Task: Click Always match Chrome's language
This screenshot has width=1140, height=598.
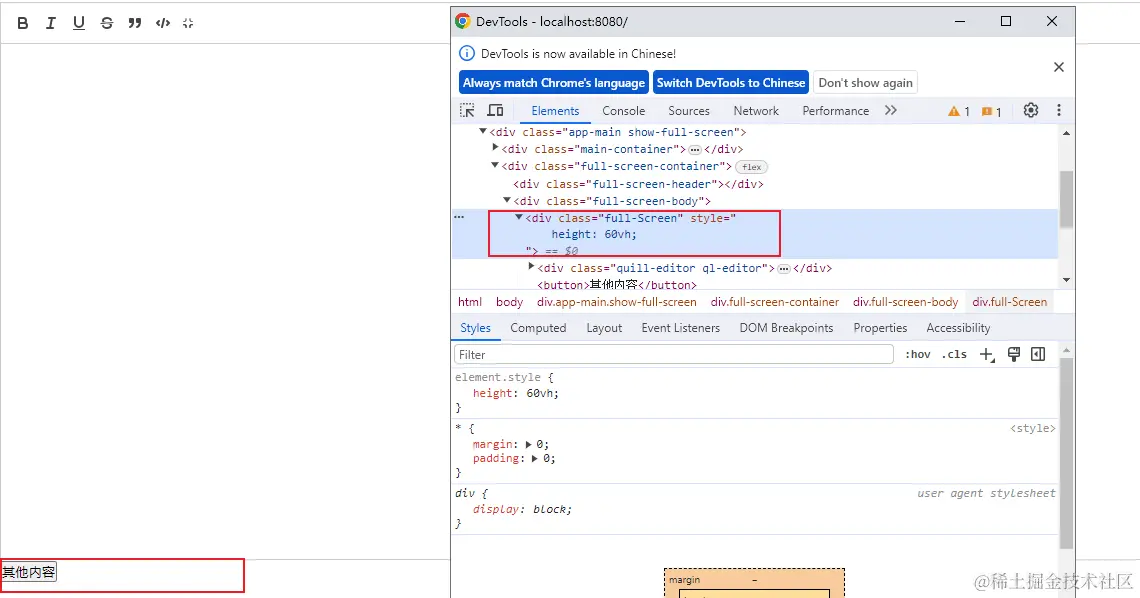Action: 554,83
